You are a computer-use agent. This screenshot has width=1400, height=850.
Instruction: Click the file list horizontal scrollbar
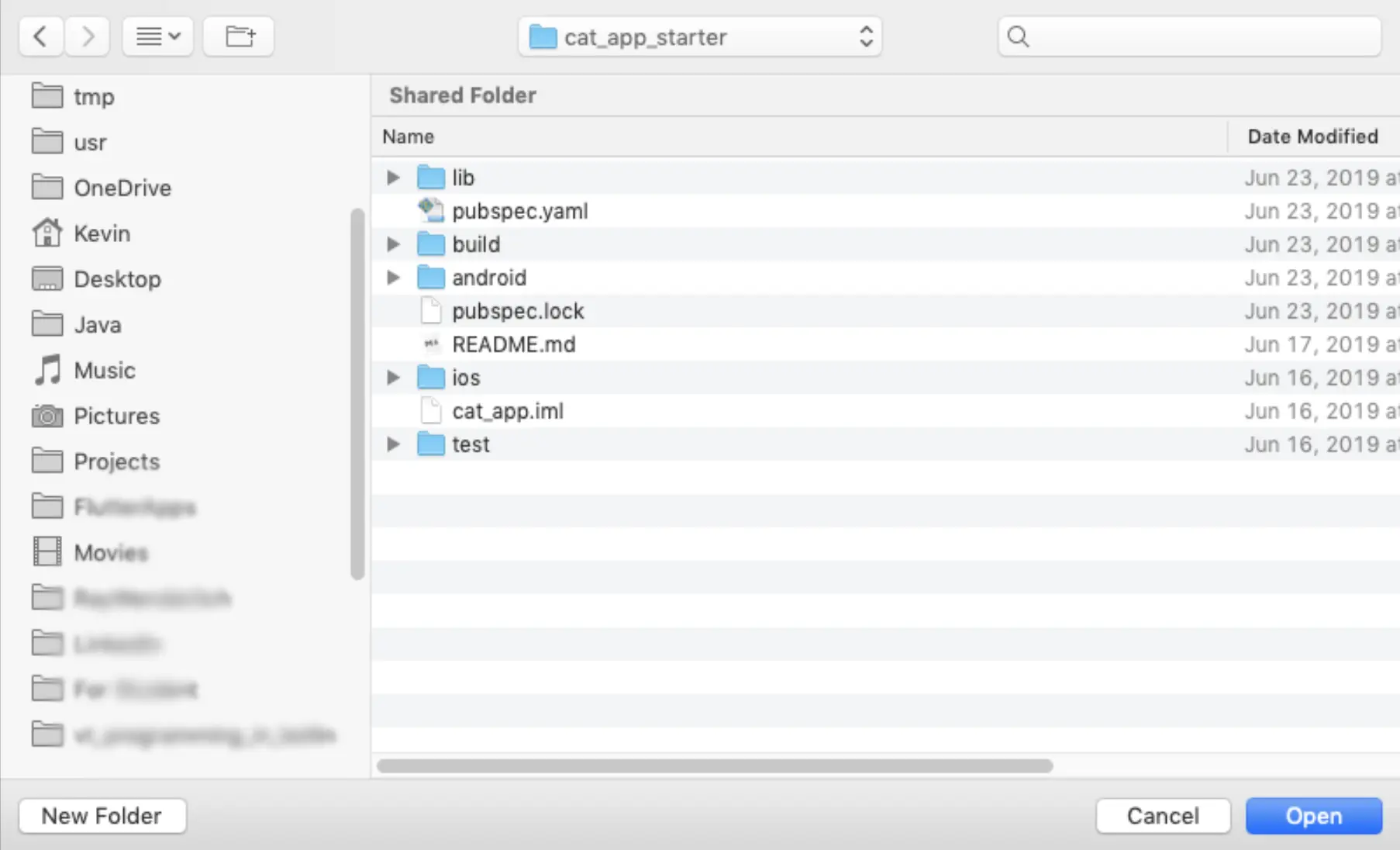coord(715,765)
